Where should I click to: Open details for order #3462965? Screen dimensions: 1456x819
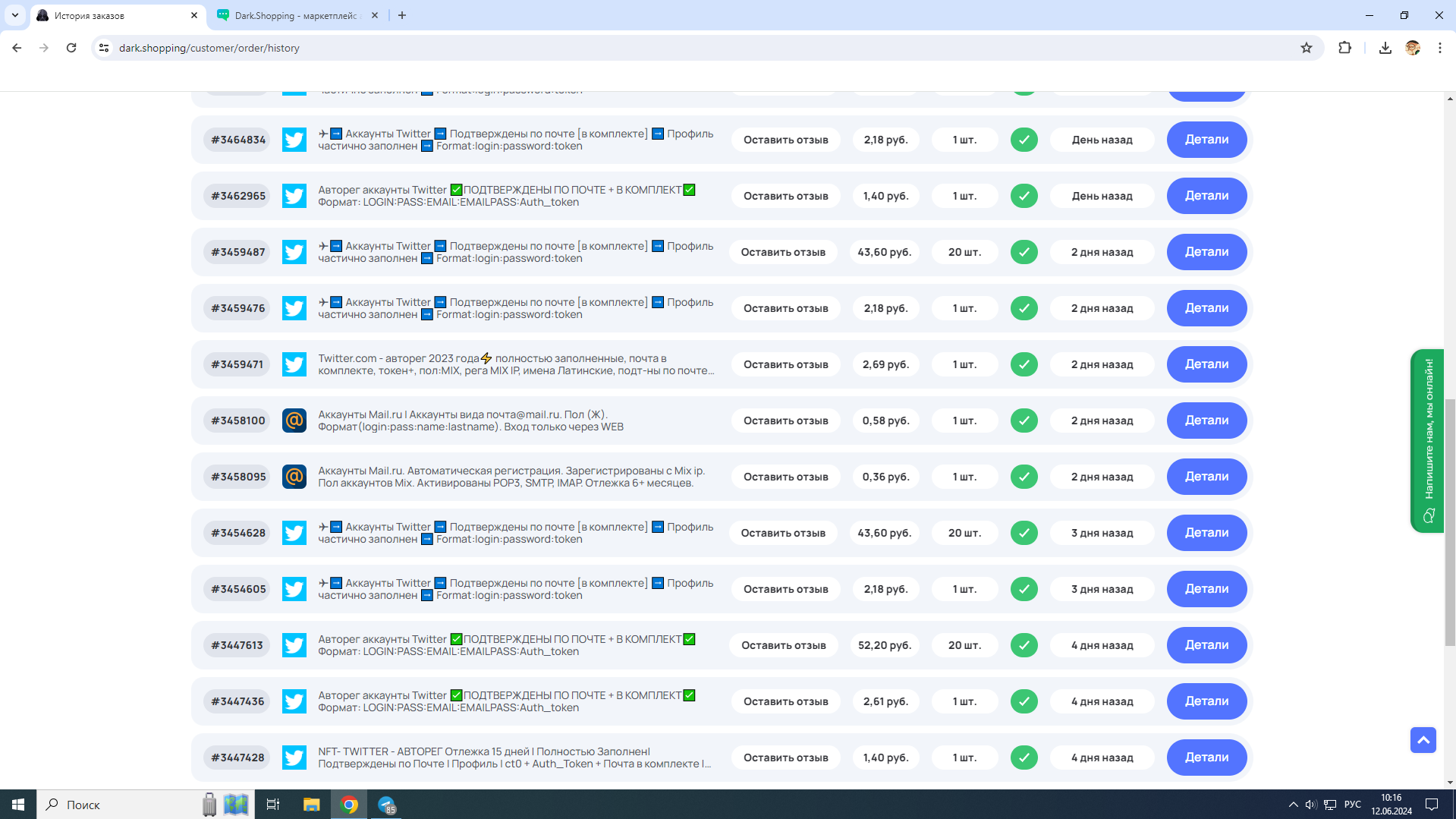1206,196
